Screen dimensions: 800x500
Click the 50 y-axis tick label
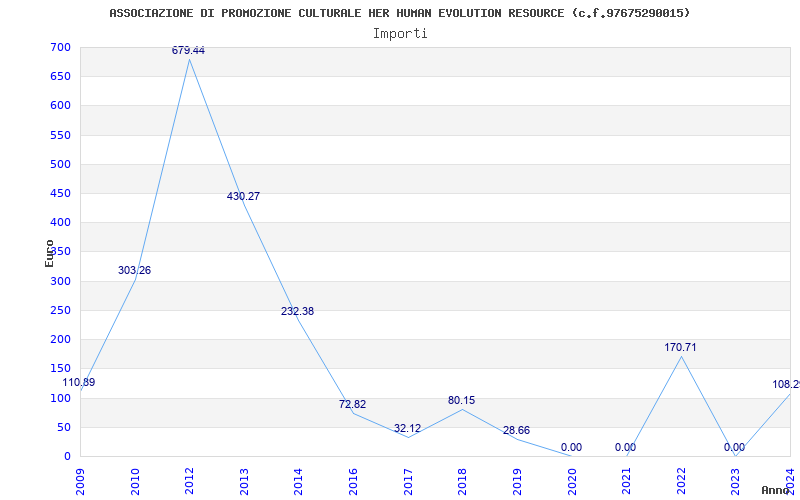pyautogui.click(x=64, y=427)
